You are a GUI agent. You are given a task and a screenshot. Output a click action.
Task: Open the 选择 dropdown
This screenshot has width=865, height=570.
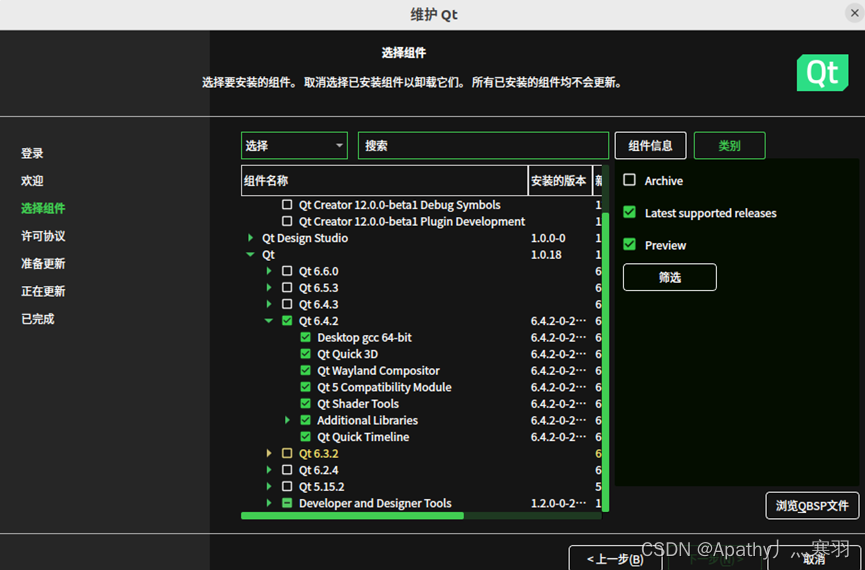pos(294,146)
